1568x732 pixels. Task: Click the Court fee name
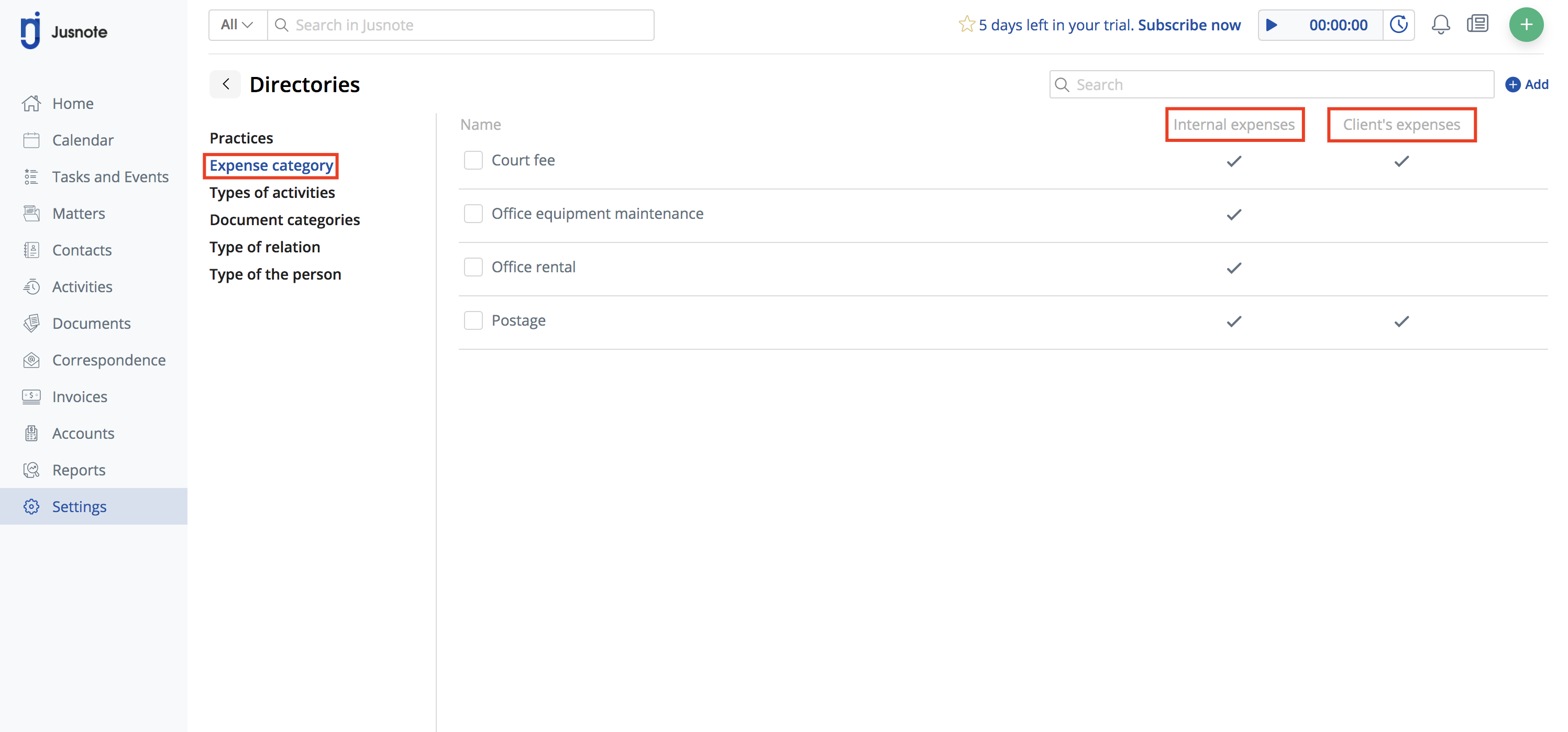(x=523, y=161)
